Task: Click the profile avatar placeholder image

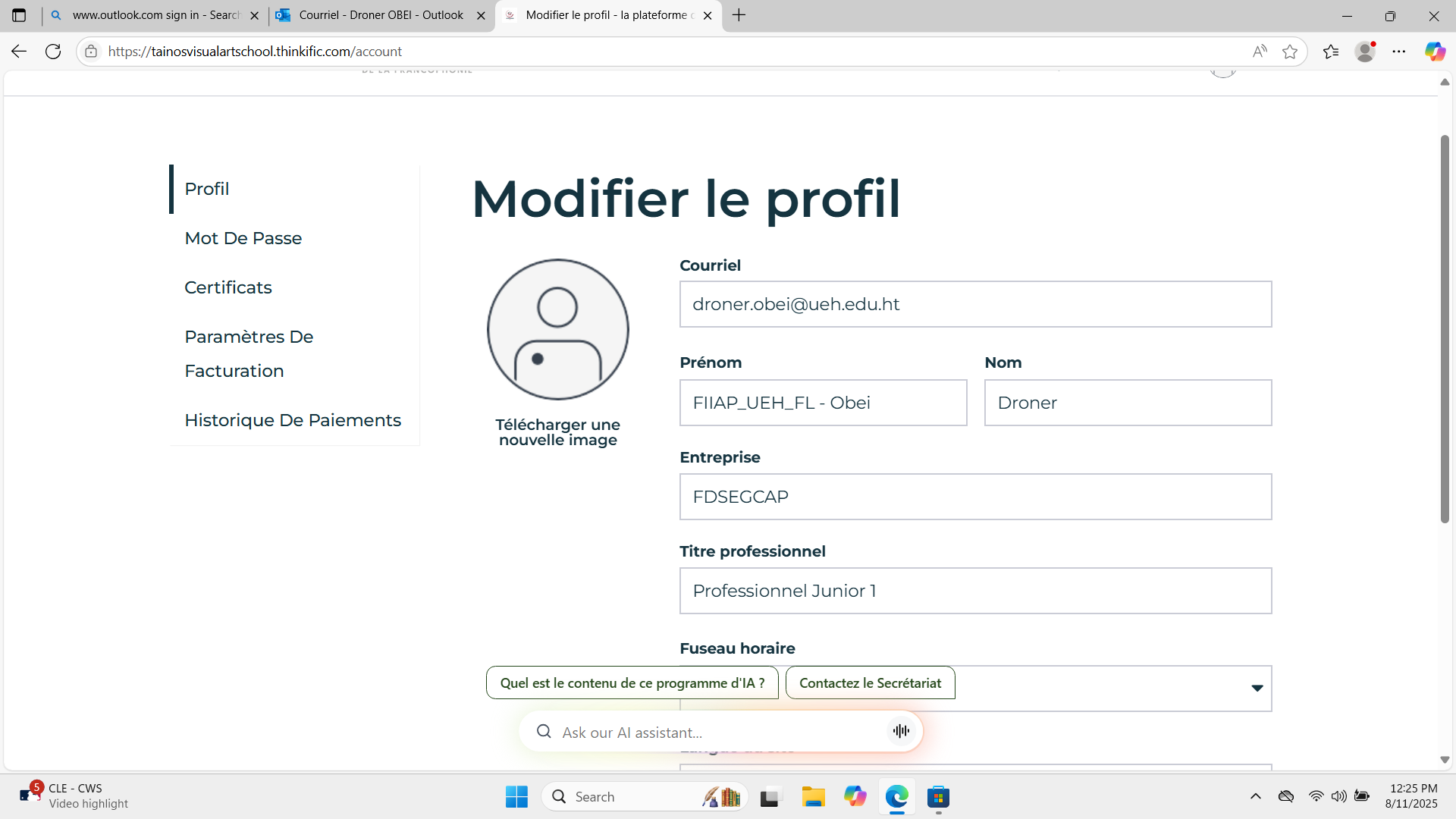Action: point(557,329)
